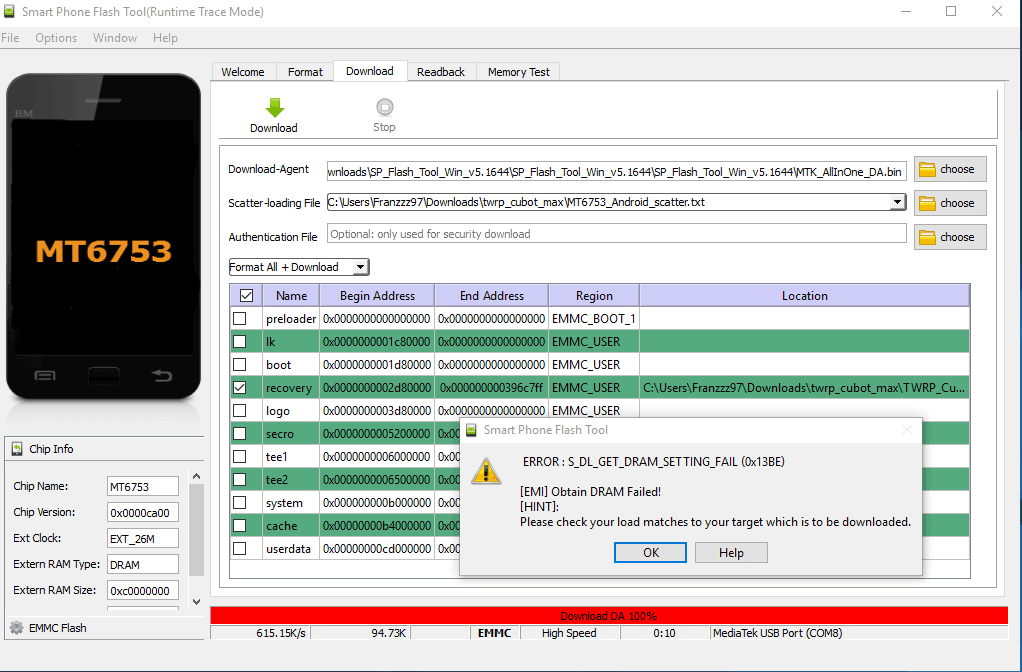Click recovery begin address 0x0000000002d80000
This screenshot has width=1022, height=672.
click(x=377, y=388)
